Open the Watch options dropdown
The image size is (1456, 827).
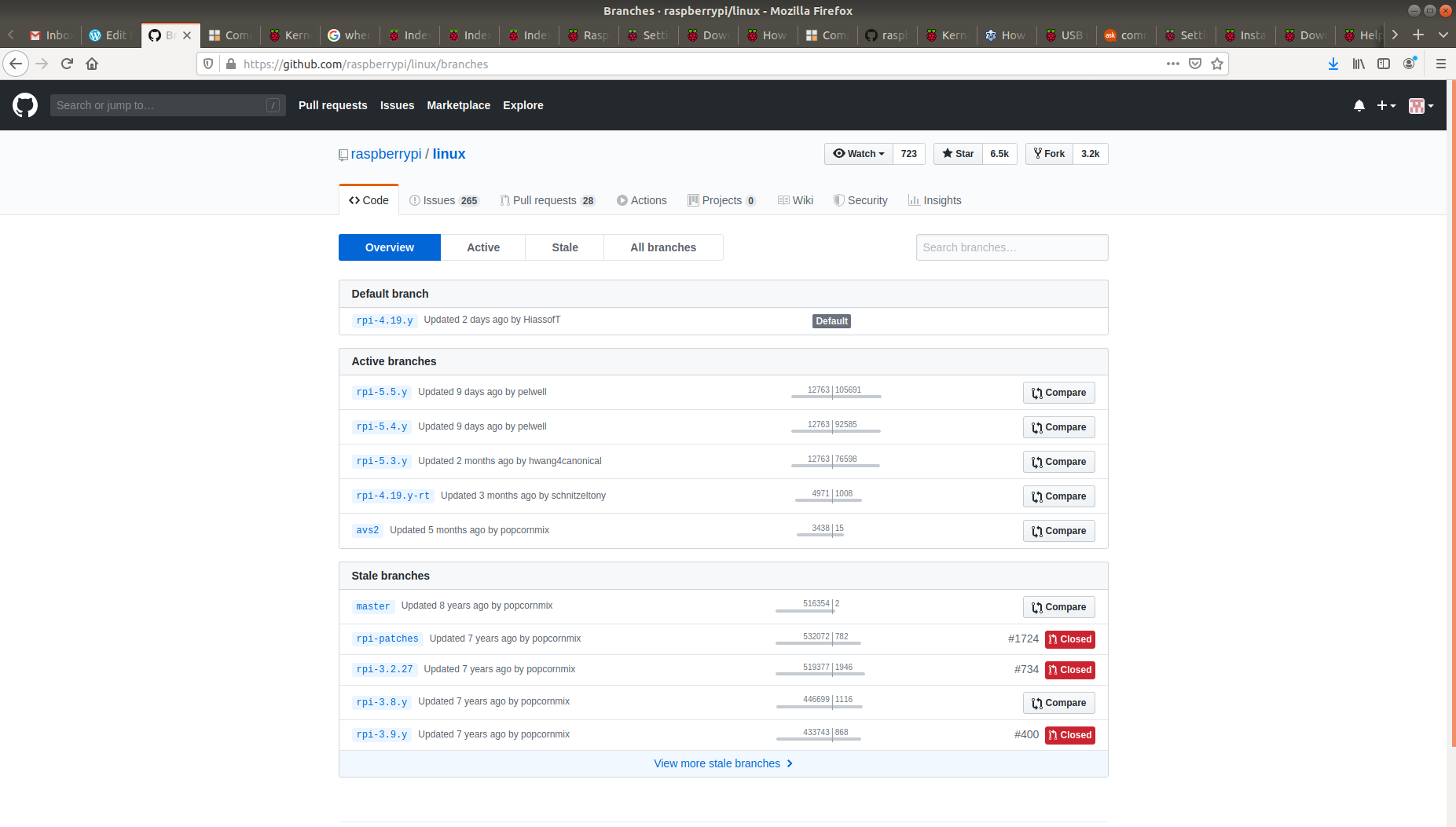(x=858, y=153)
